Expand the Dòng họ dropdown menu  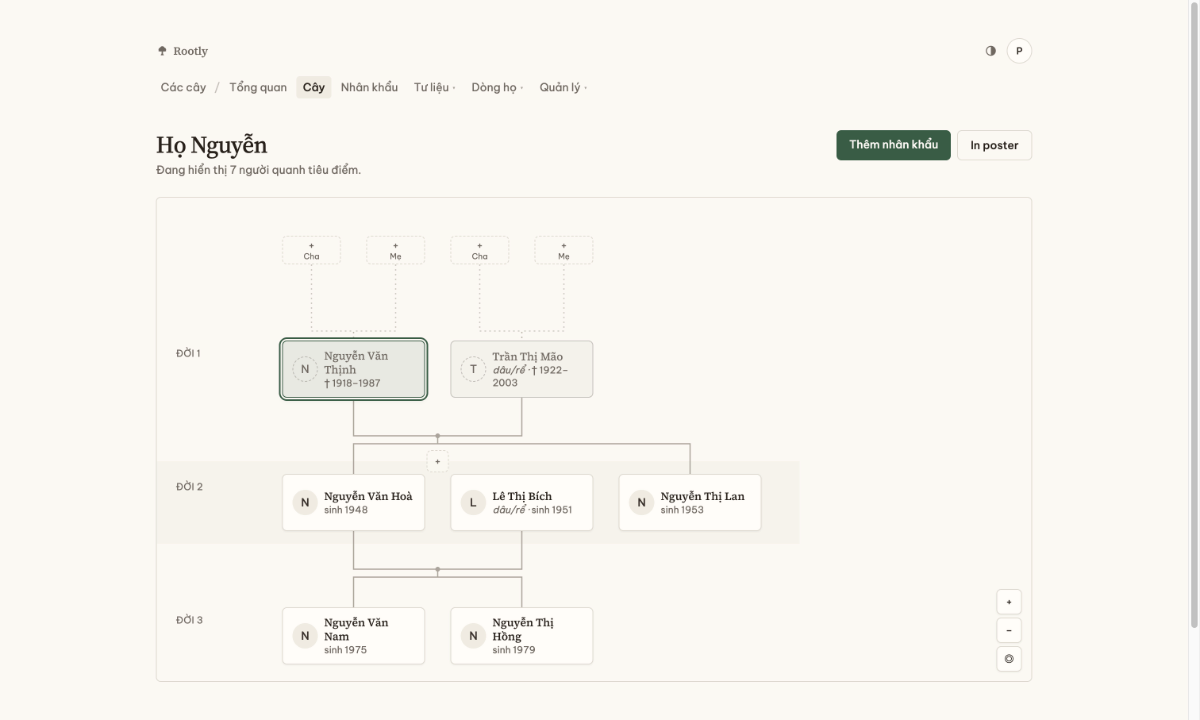pyautogui.click(x=497, y=87)
